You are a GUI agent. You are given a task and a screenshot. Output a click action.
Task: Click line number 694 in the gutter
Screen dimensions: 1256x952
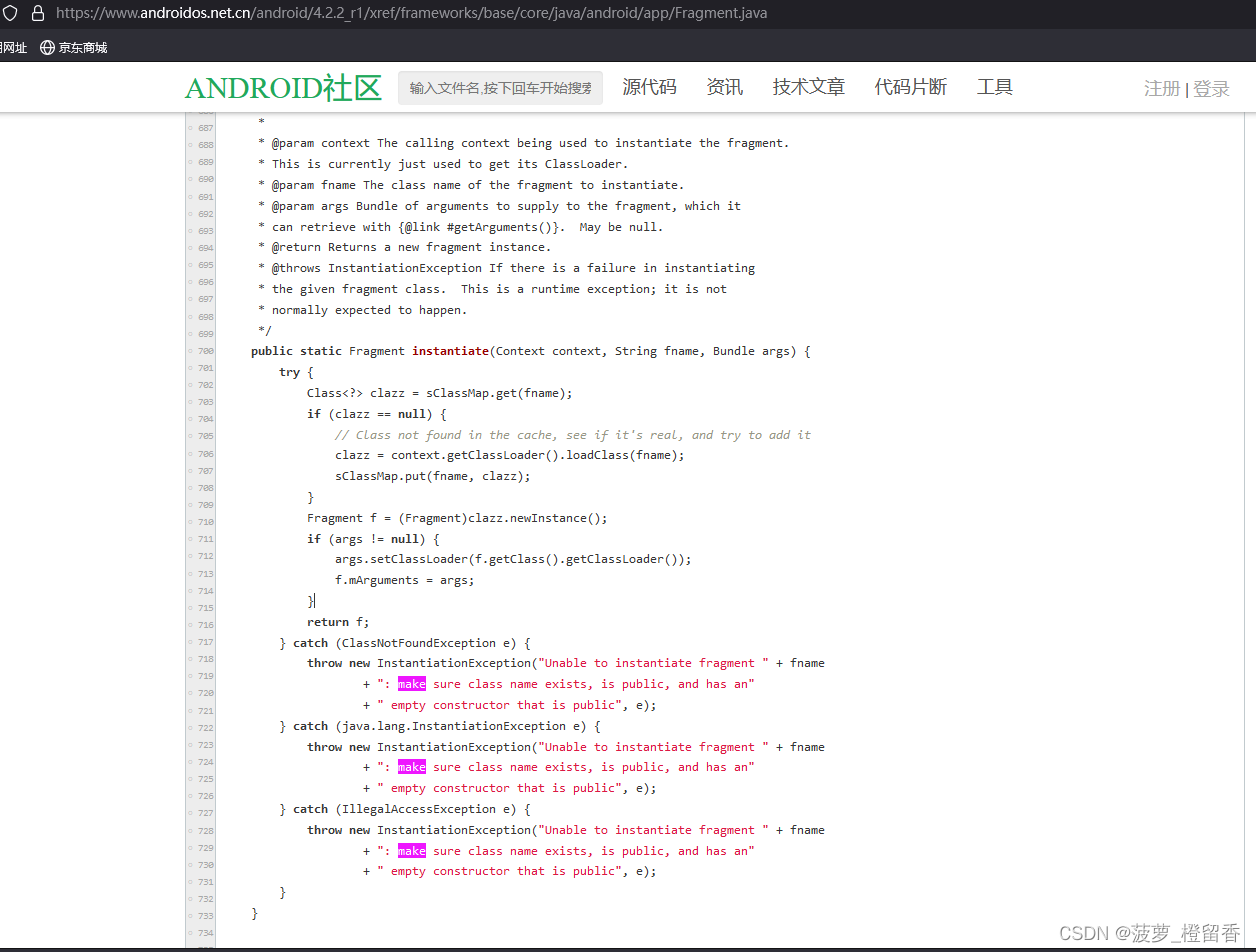point(205,248)
